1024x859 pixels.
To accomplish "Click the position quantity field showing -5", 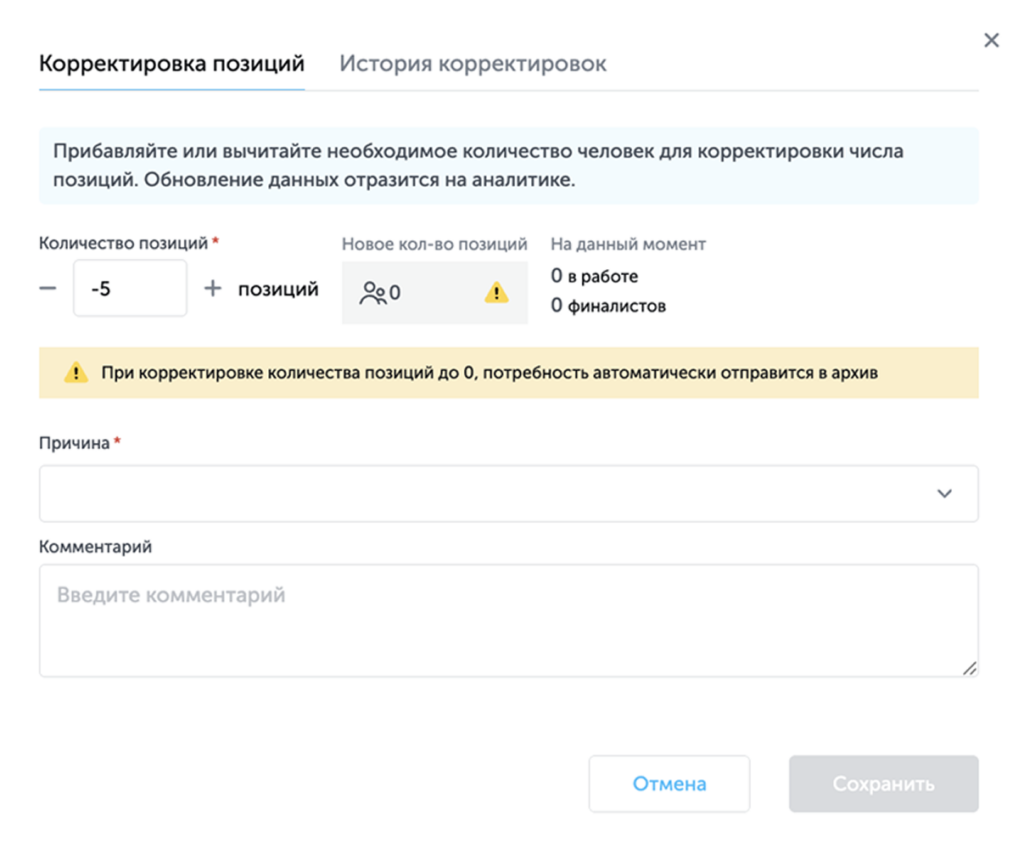I will (130, 288).
